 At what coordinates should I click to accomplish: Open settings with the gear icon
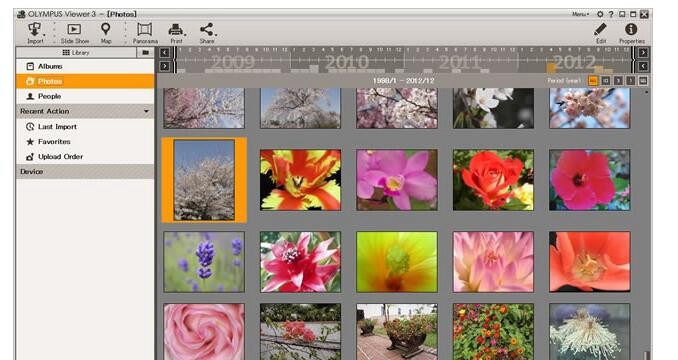click(600, 14)
